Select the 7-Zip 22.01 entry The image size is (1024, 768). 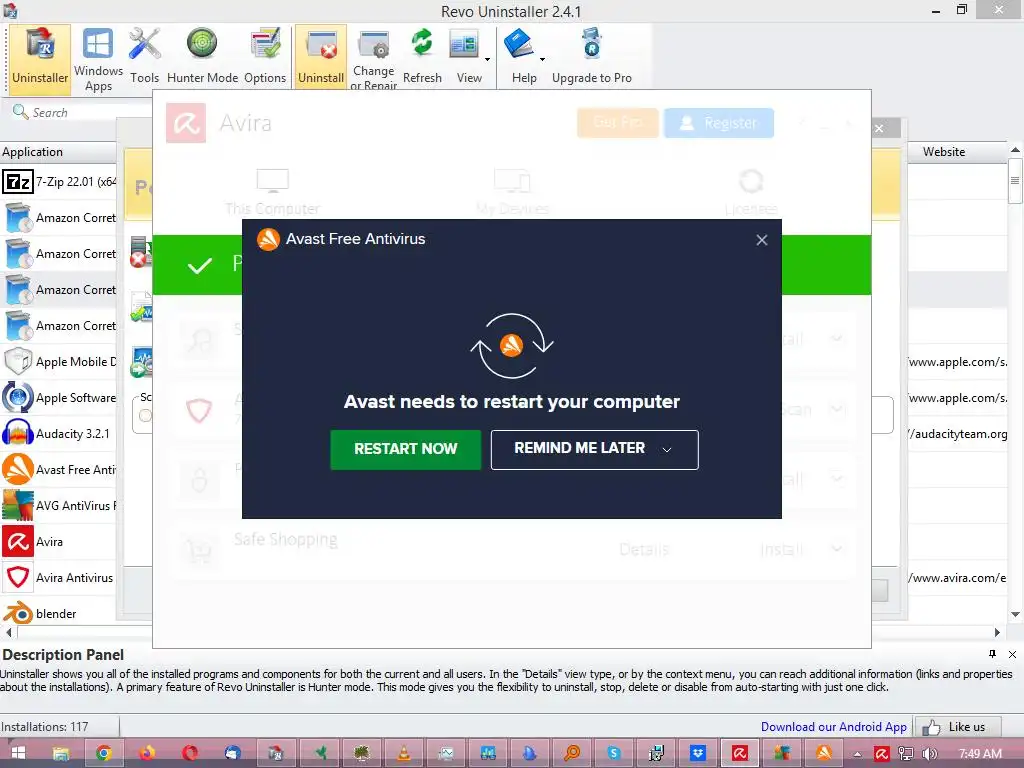click(59, 182)
